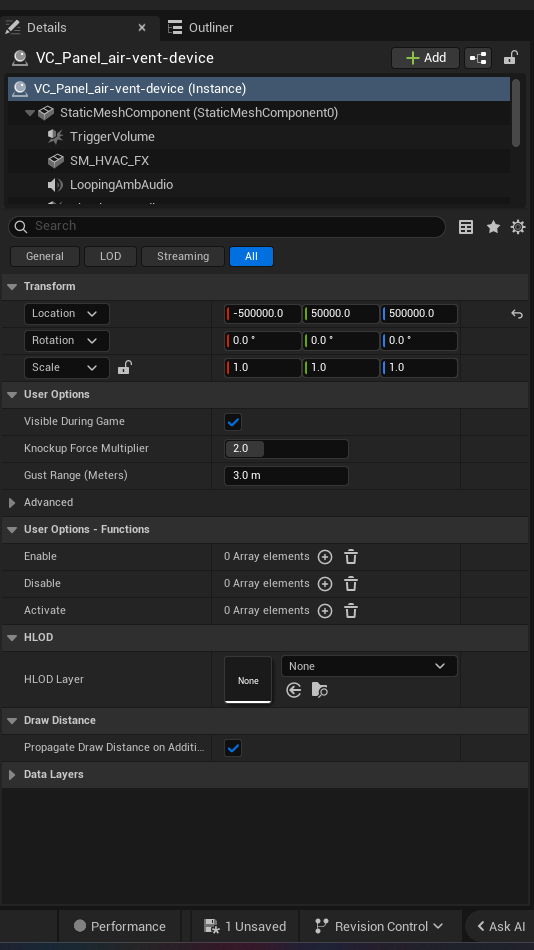Collapse the Draw Distance section
This screenshot has height=950, width=534.
[x=12, y=721]
